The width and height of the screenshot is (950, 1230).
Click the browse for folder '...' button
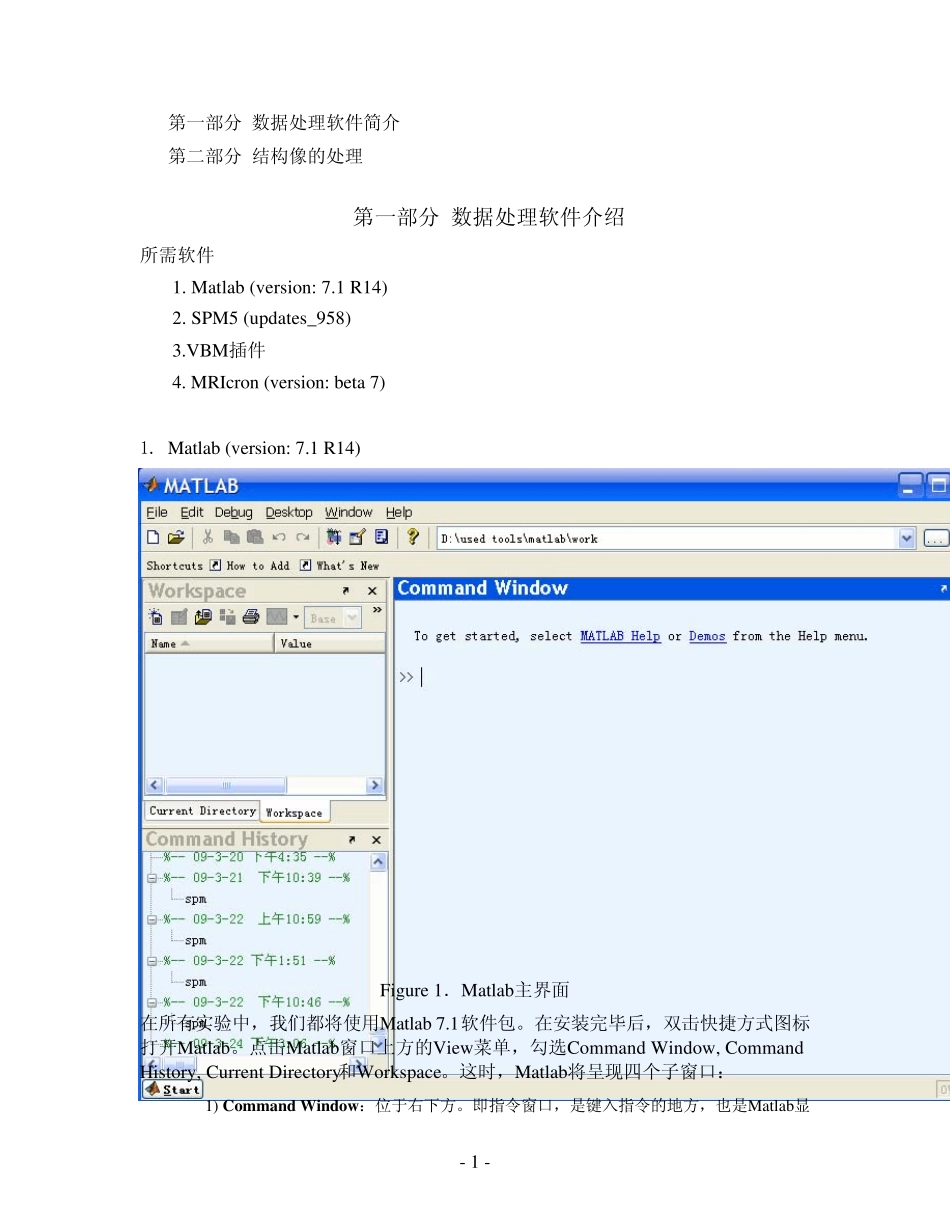coord(935,539)
